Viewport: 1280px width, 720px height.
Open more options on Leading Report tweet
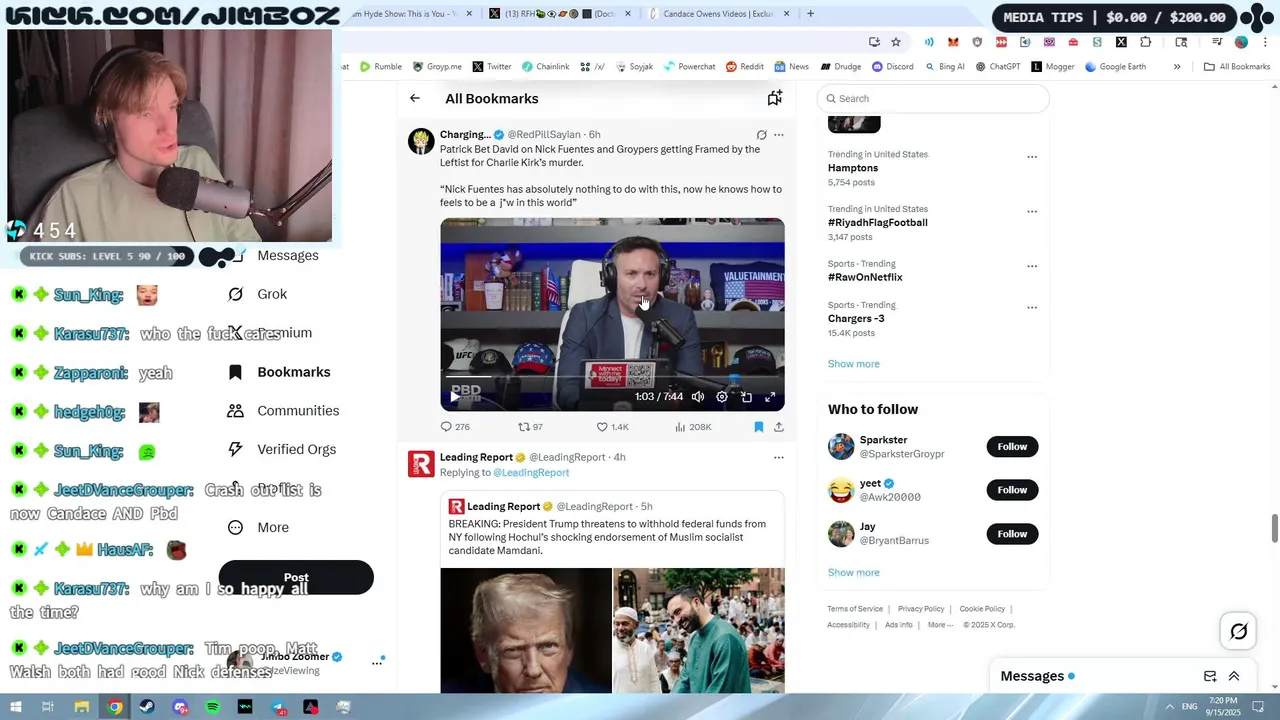click(779, 458)
